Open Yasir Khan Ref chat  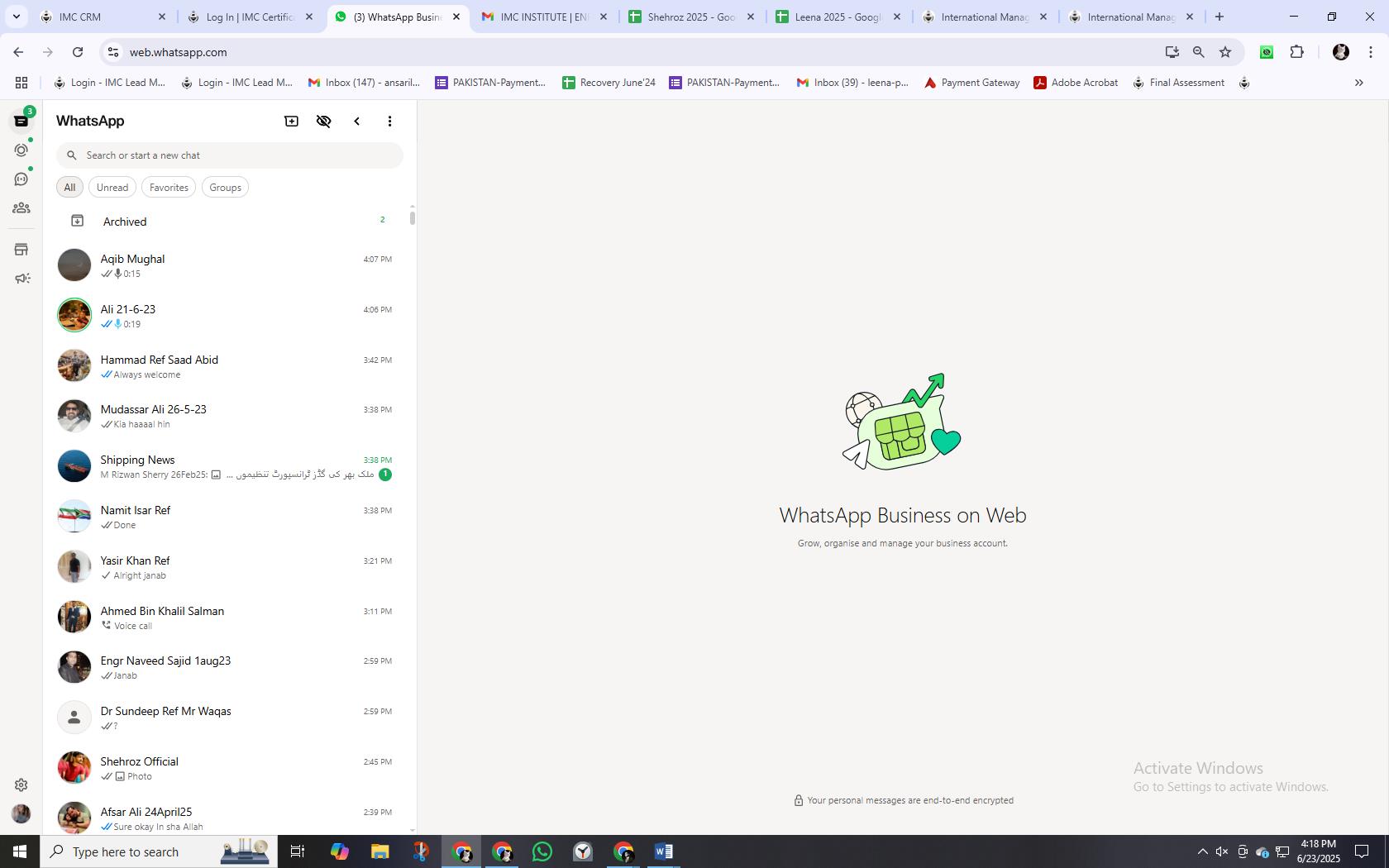(x=226, y=567)
